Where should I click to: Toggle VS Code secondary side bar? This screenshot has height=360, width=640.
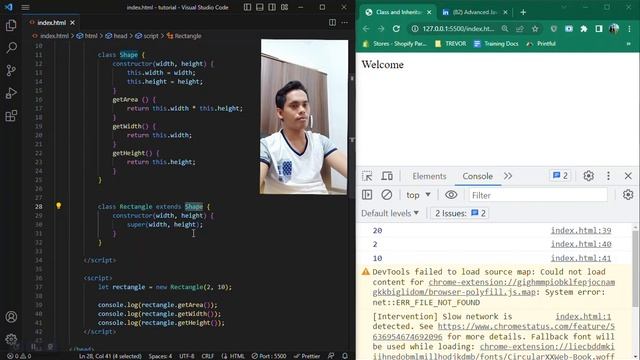[272, 7]
